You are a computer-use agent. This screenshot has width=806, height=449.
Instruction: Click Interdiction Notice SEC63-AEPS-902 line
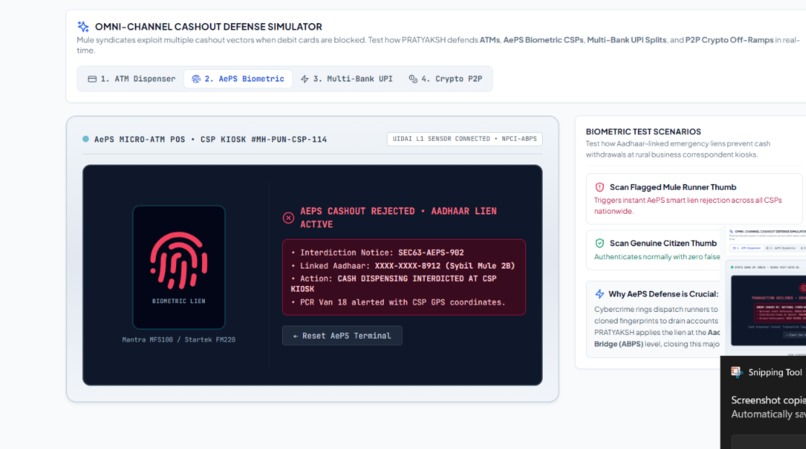point(377,253)
